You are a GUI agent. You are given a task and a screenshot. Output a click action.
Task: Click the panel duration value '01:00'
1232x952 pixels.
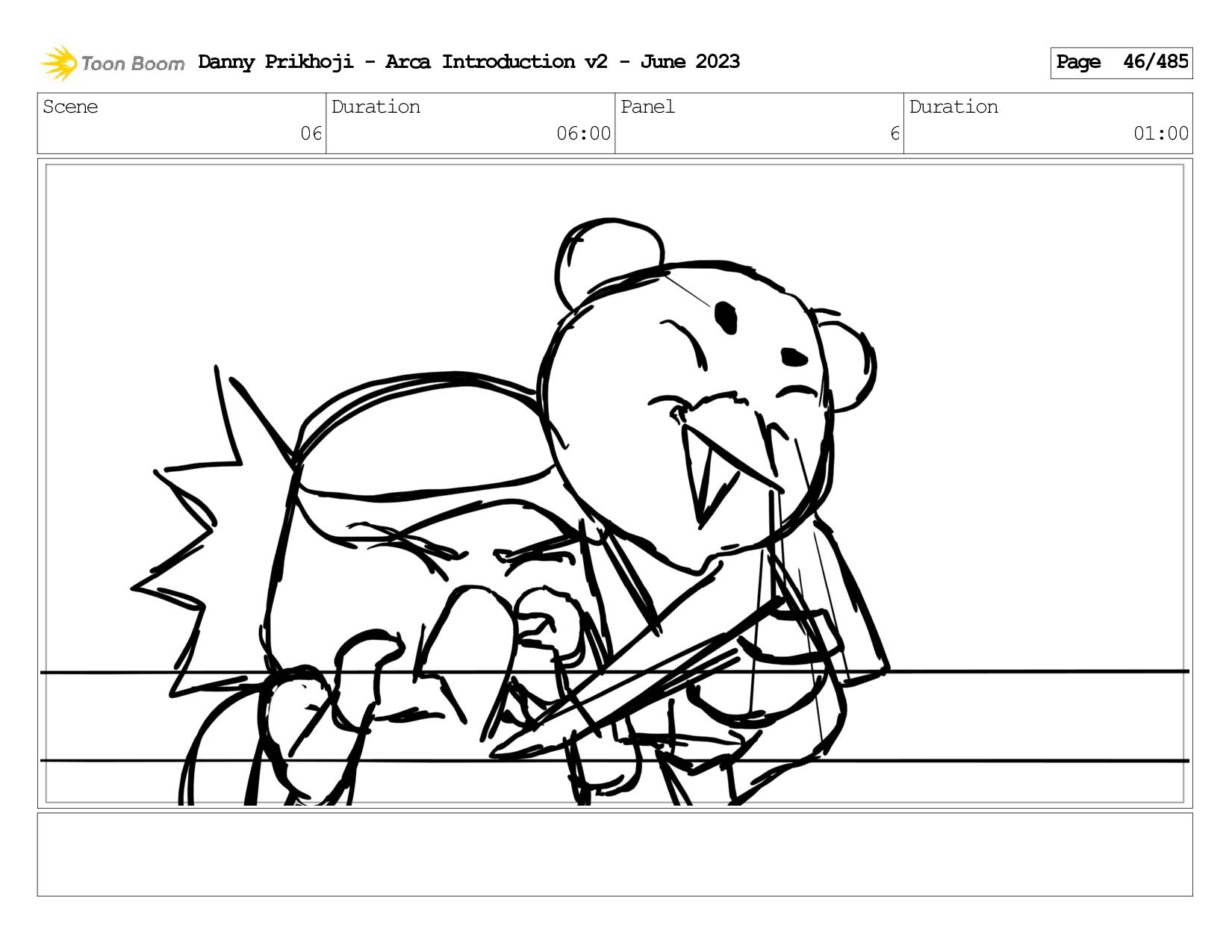[1160, 134]
